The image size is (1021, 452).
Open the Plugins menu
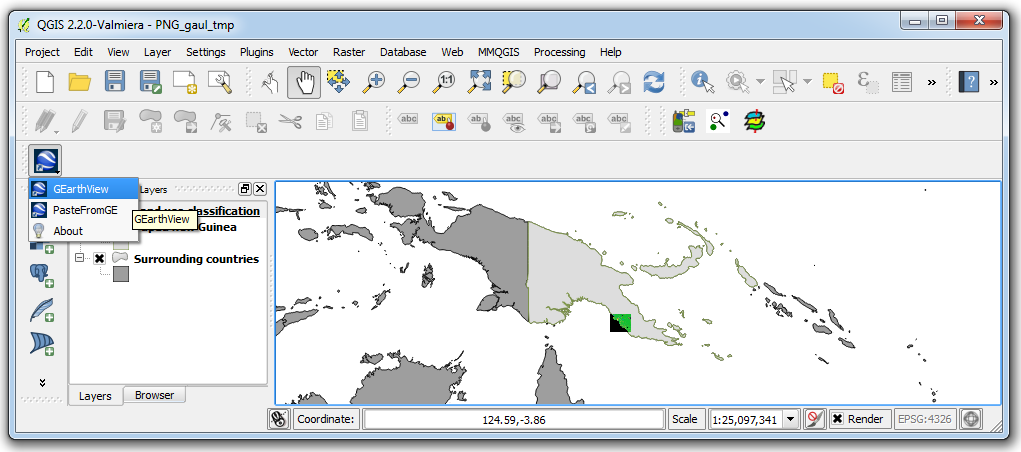[257, 52]
